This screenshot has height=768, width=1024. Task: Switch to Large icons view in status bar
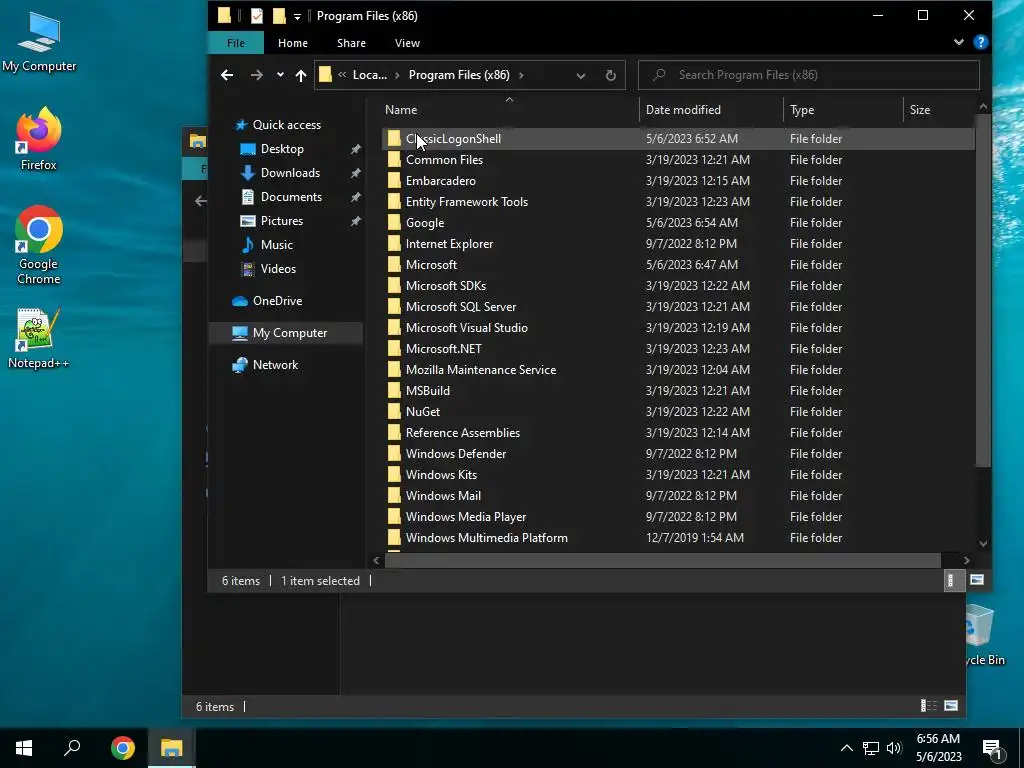(977, 581)
